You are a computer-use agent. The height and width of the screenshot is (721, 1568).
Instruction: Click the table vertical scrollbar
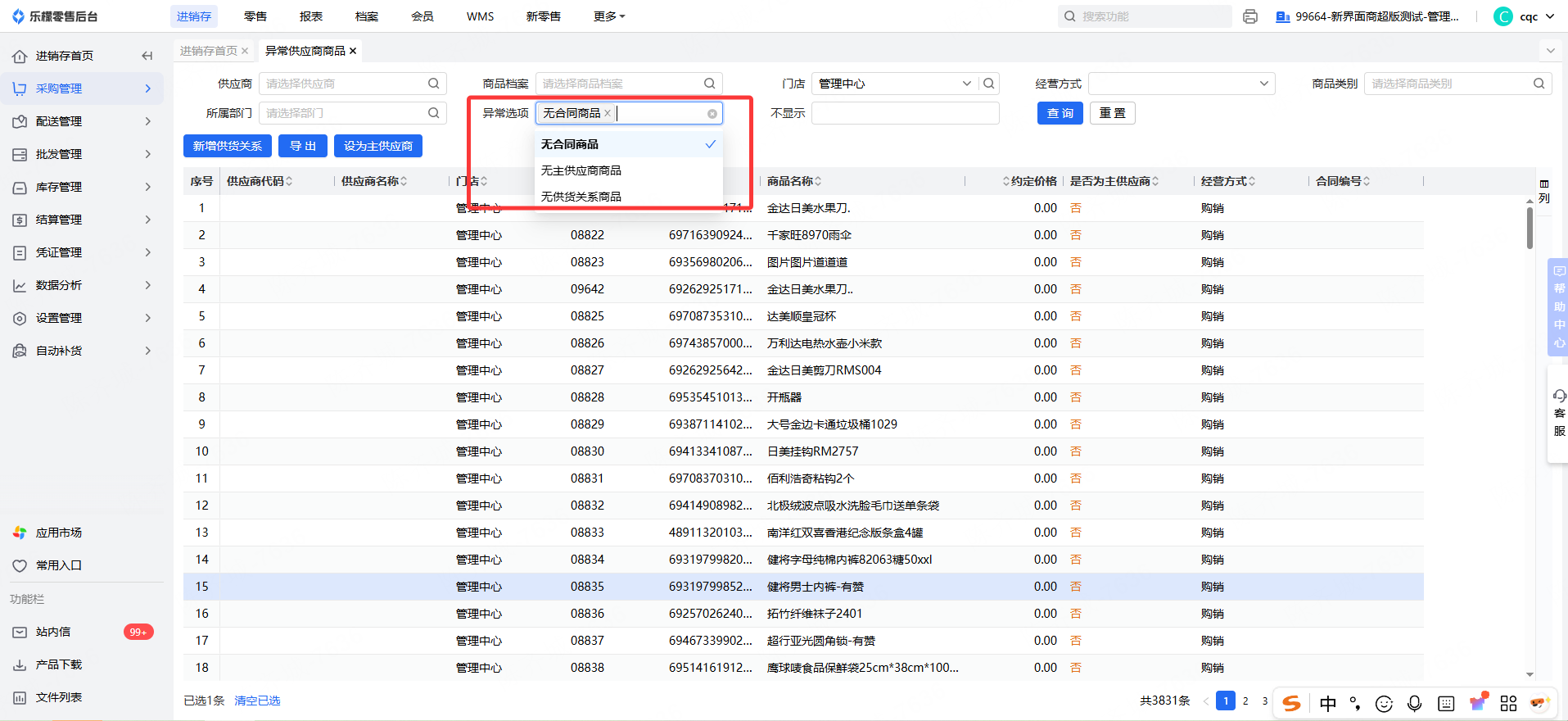click(x=1530, y=228)
